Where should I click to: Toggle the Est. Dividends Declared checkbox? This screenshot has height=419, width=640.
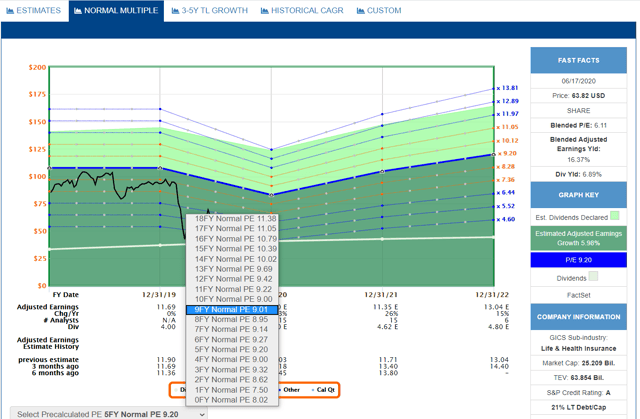pyautogui.click(x=615, y=215)
